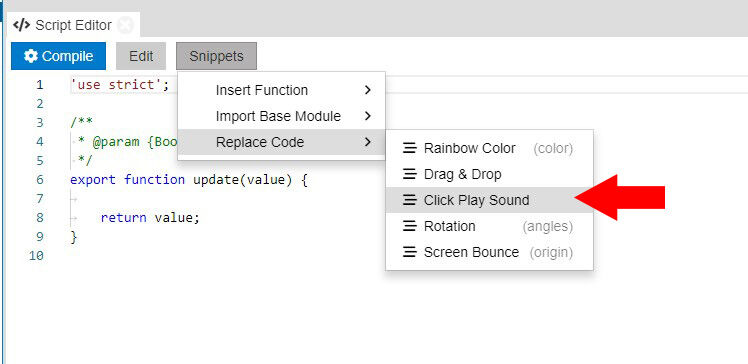Click the list icon next to Rotation
Viewport: 748px width, 364px height.
[409, 226]
